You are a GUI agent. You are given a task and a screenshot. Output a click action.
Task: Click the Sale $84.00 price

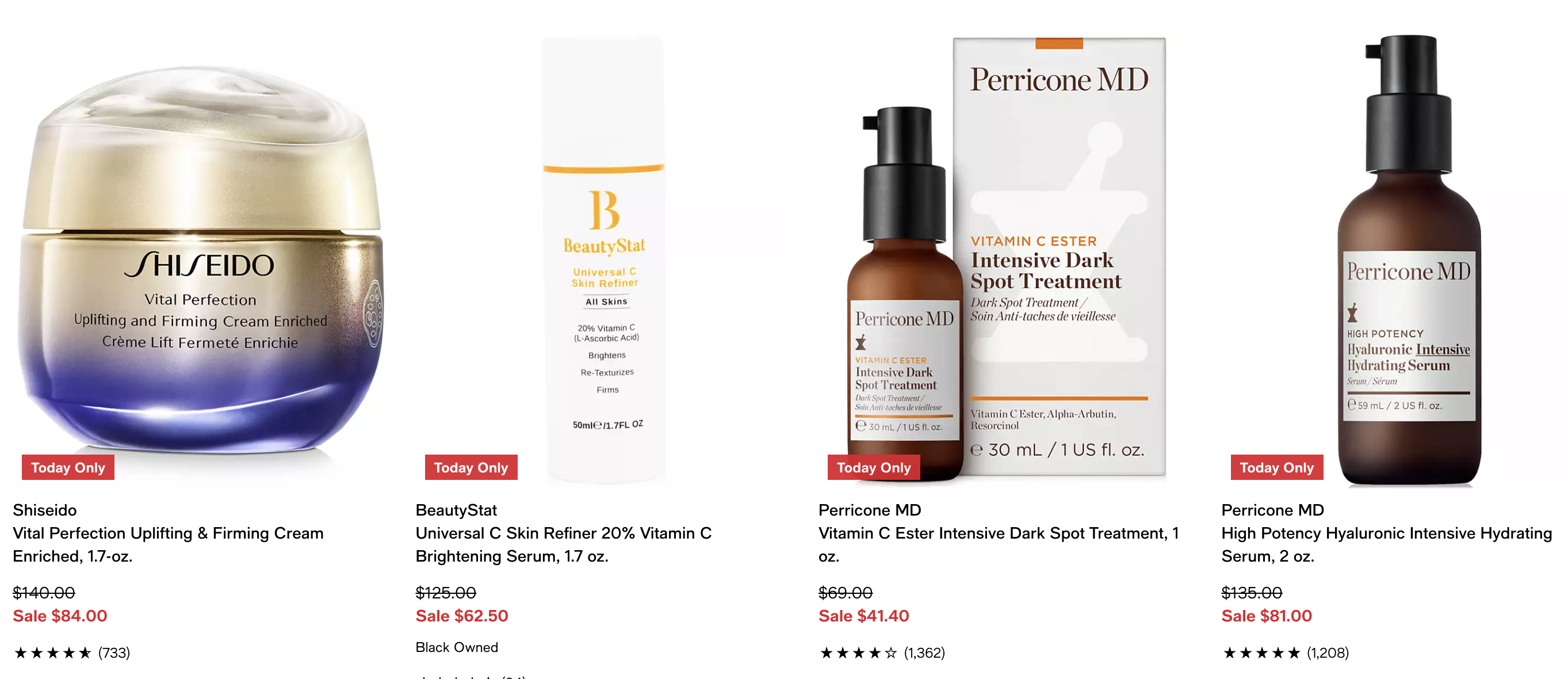click(x=60, y=616)
